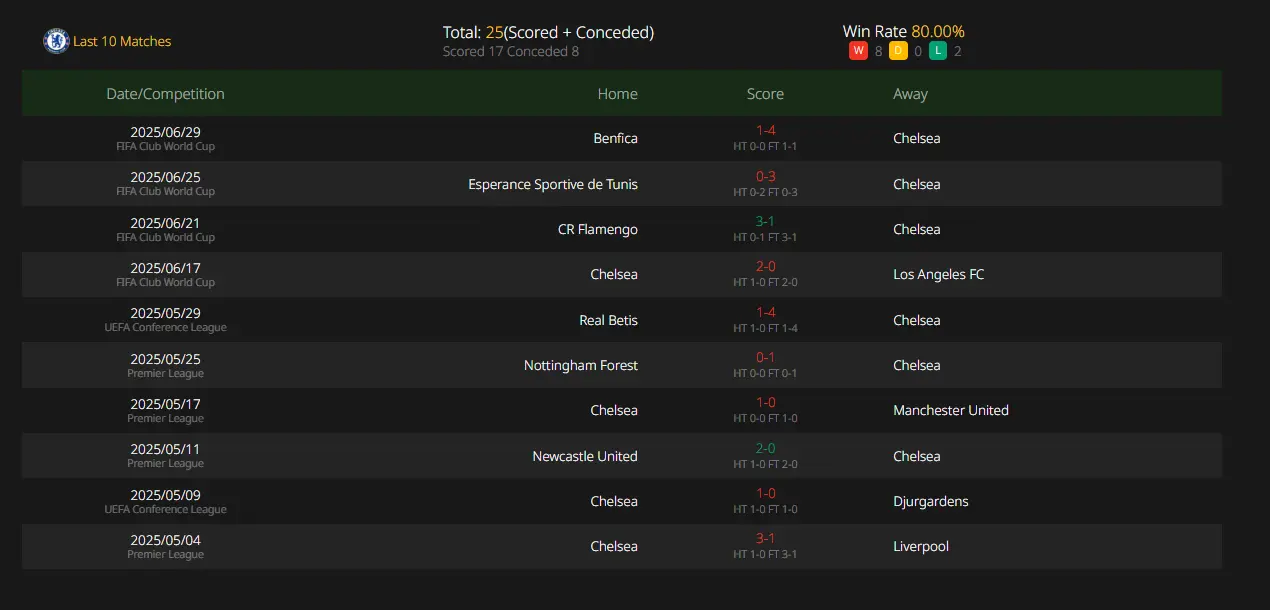Click the green L losses badge
The width and height of the screenshot is (1270, 610).
(x=938, y=51)
